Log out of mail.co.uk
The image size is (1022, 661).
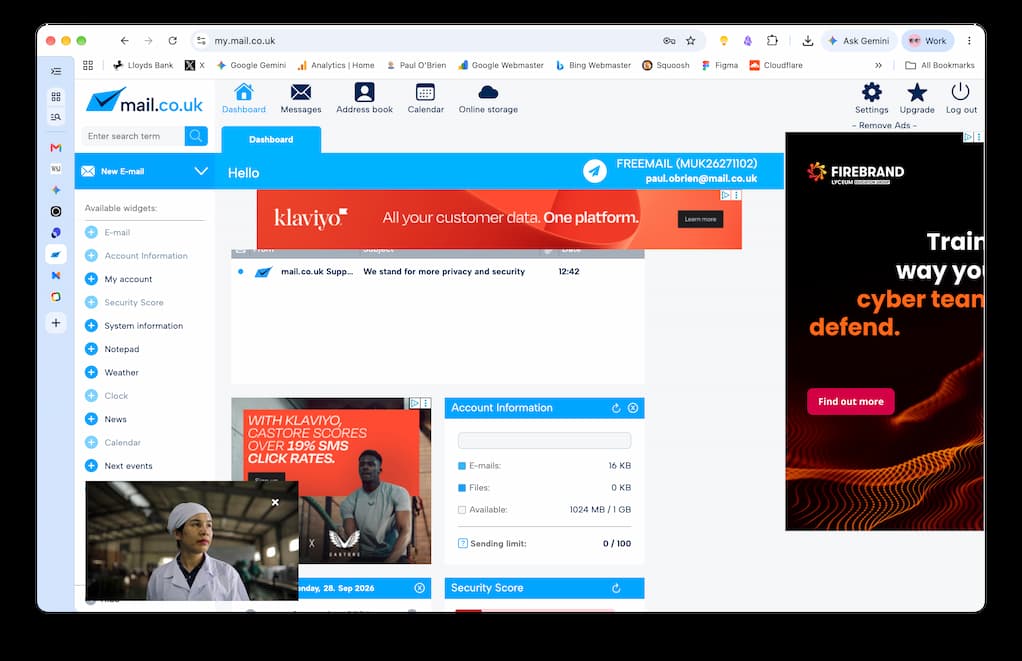click(x=961, y=98)
